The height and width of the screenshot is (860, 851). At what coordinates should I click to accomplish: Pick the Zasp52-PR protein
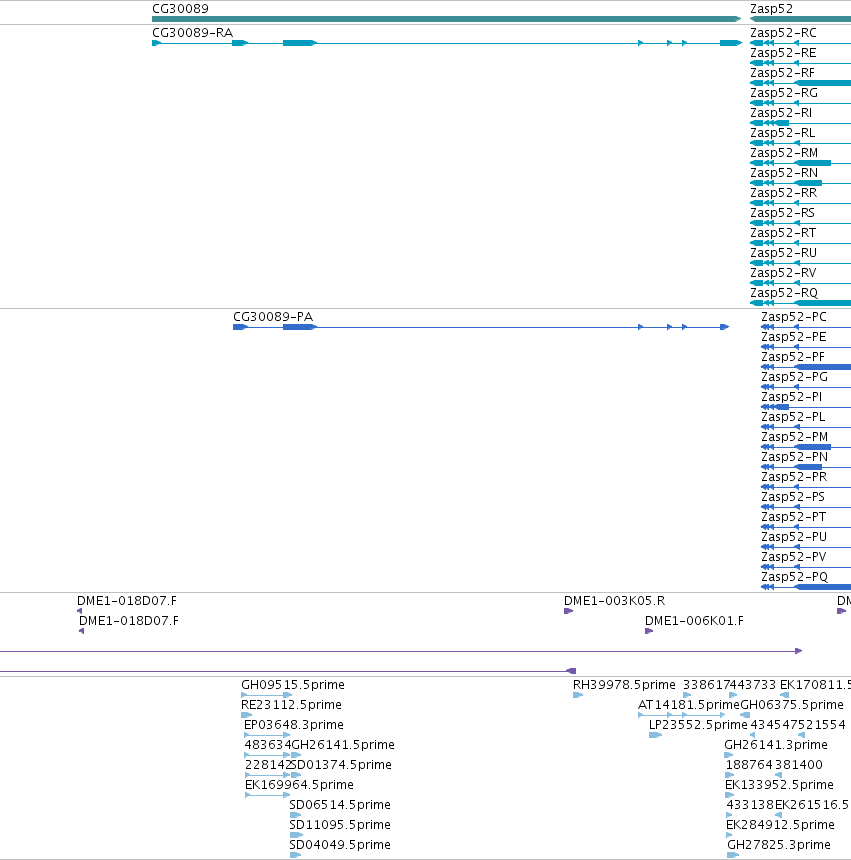click(x=794, y=477)
